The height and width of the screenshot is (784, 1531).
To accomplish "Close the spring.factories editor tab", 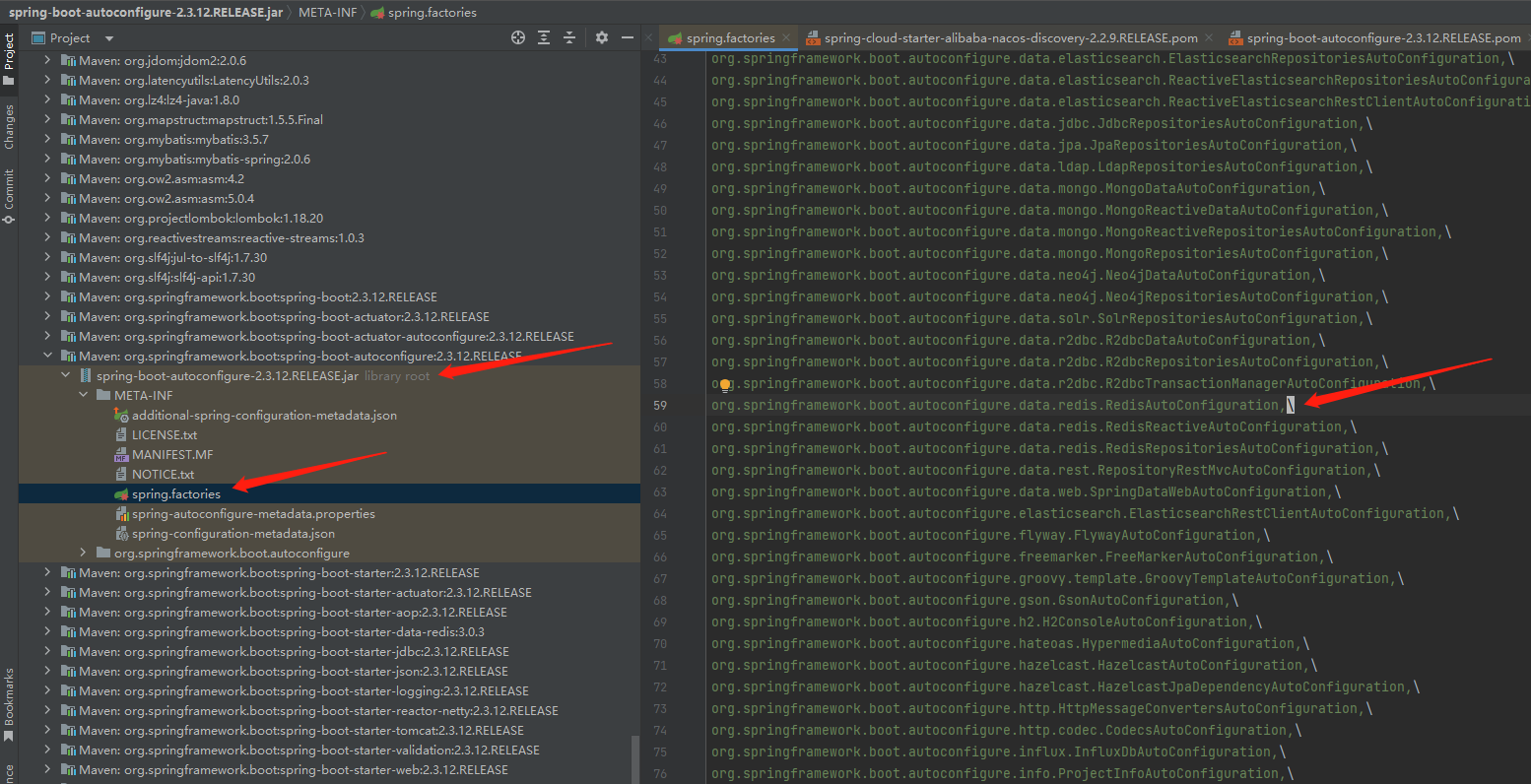I will 786,38.
